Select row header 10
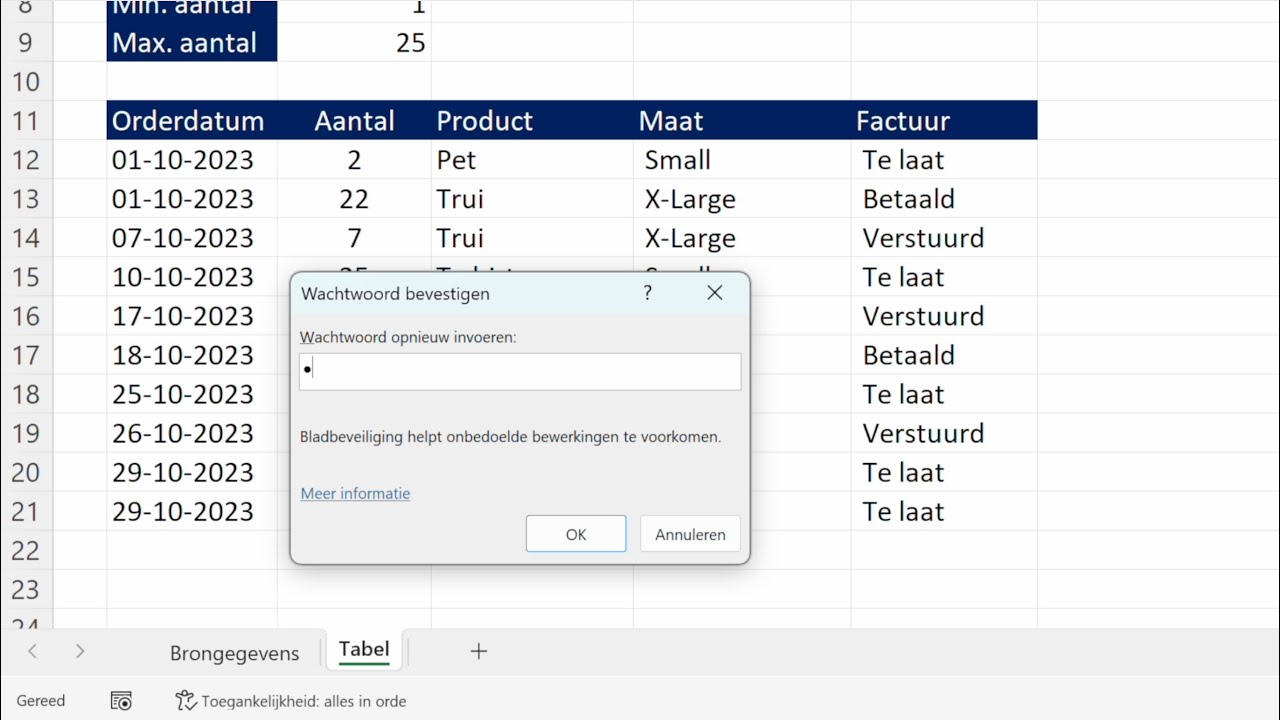The width and height of the screenshot is (1280, 720). 26,82
